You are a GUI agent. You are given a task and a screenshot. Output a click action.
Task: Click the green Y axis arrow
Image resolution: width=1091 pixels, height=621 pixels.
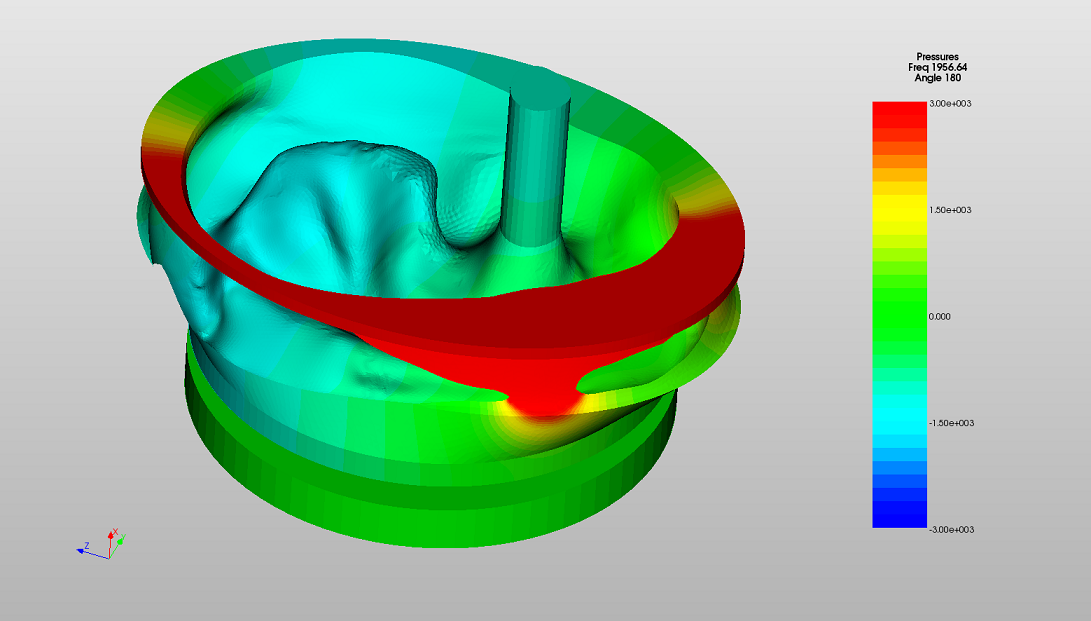pyautogui.click(x=119, y=543)
